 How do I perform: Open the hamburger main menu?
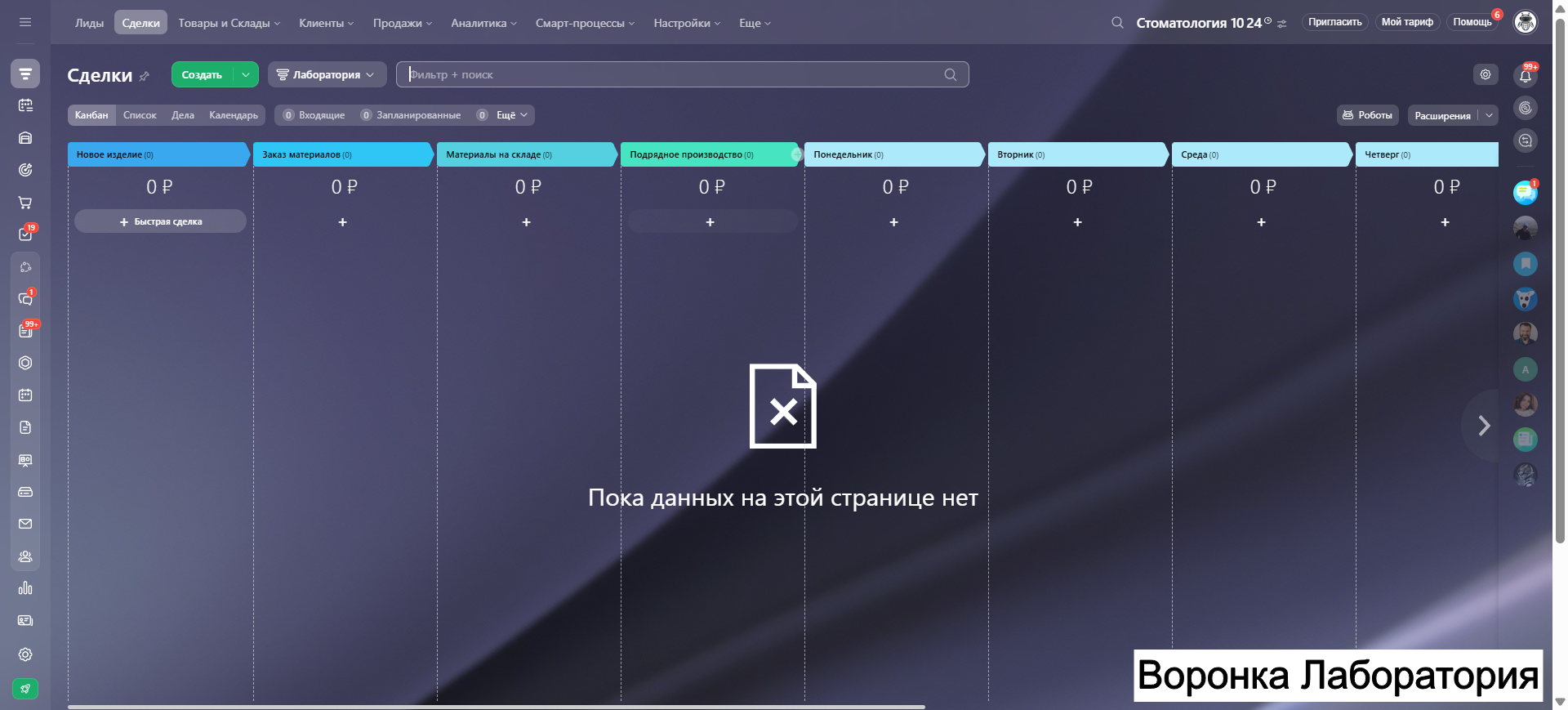click(x=25, y=22)
